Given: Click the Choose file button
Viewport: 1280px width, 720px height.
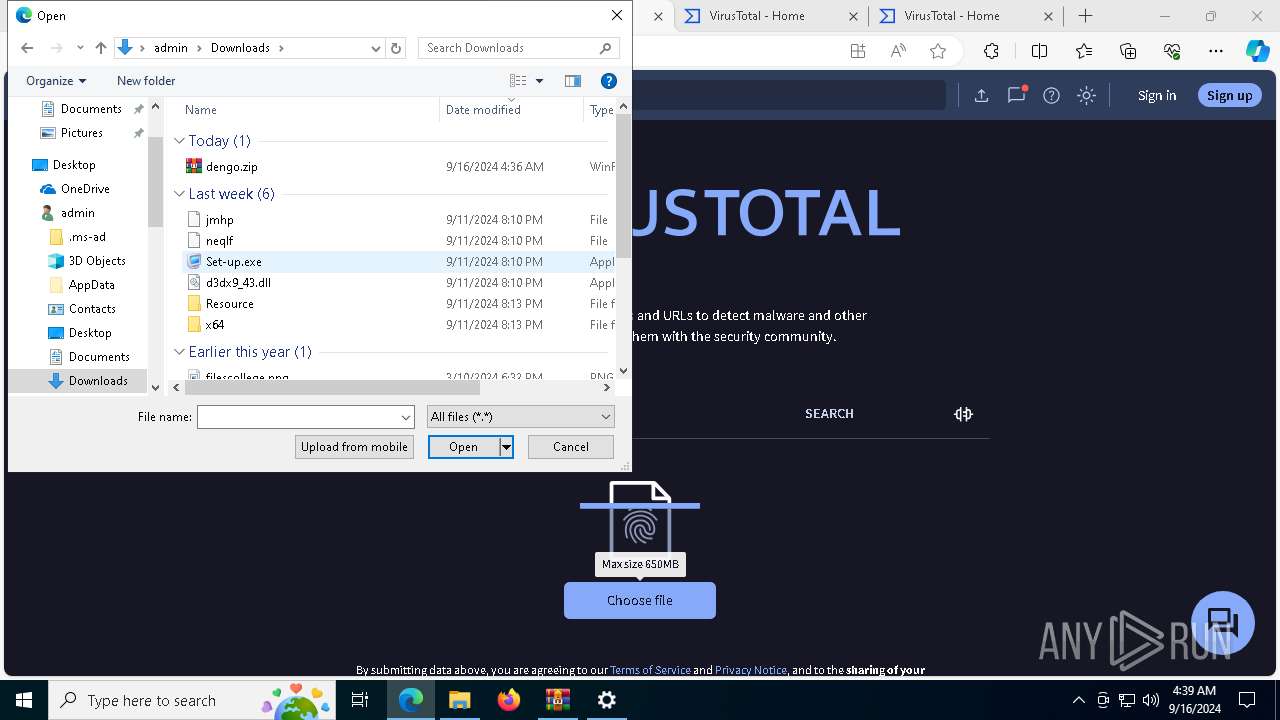Looking at the screenshot, I should click(x=640, y=601).
